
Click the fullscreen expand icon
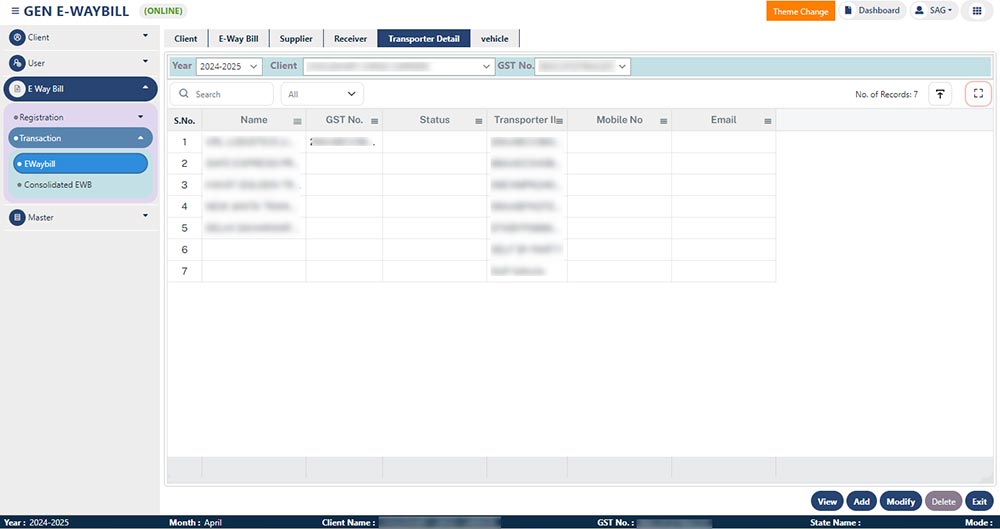[x=978, y=94]
